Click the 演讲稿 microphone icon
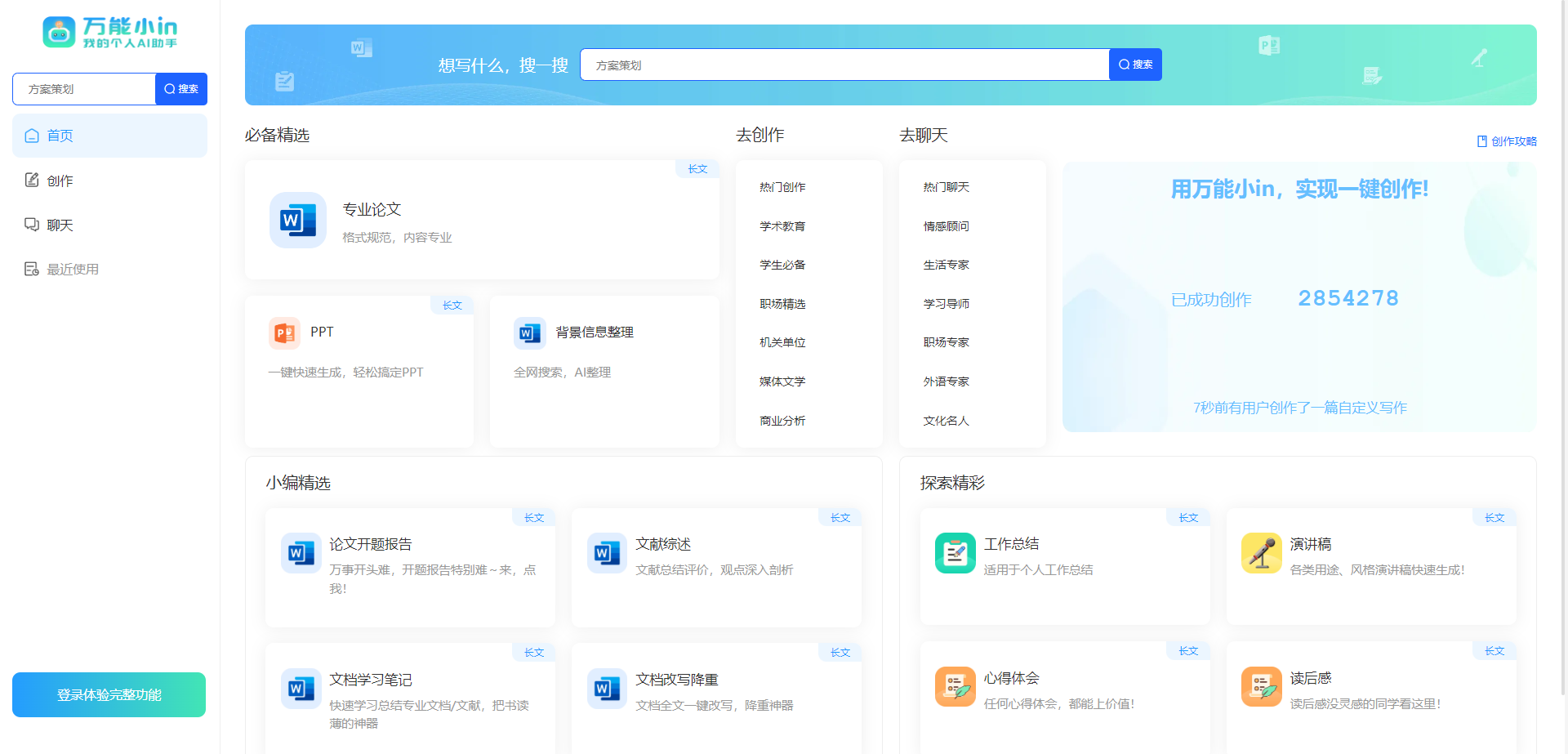The height and width of the screenshot is (754, 1568). (x=1261, y=553)
